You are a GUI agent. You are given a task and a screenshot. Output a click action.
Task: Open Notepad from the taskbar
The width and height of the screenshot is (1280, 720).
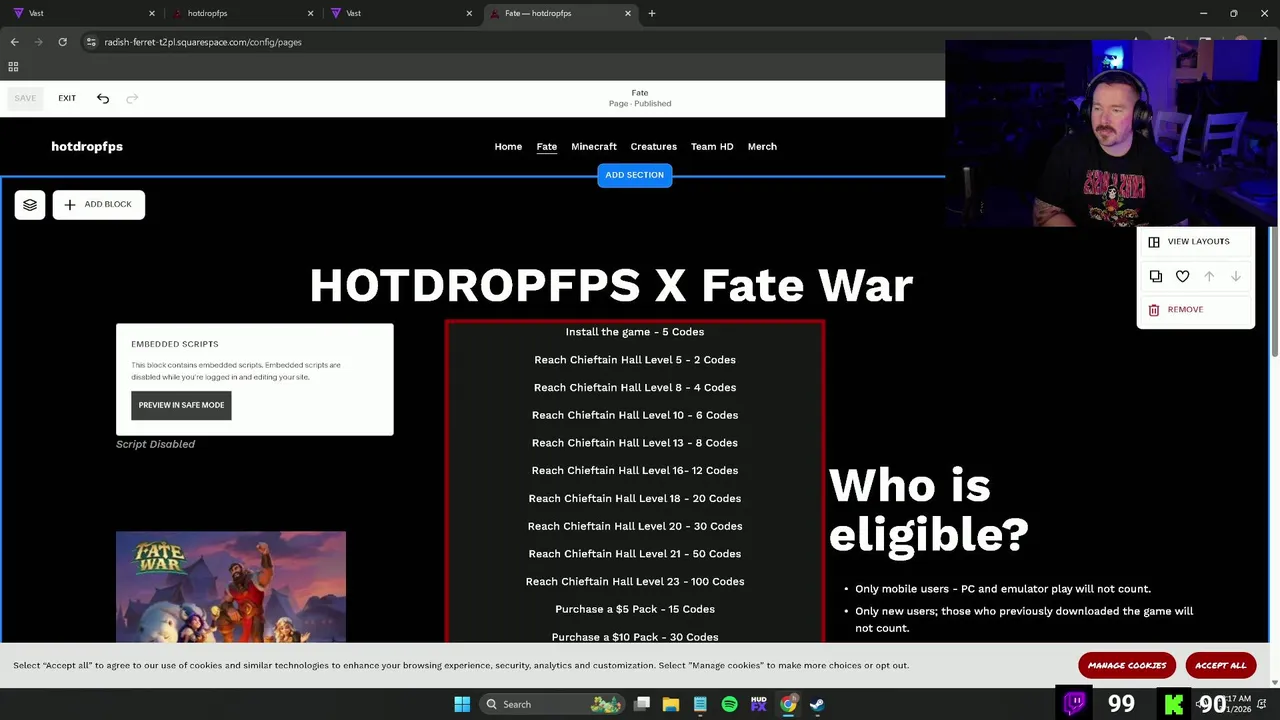coord(700,704)
